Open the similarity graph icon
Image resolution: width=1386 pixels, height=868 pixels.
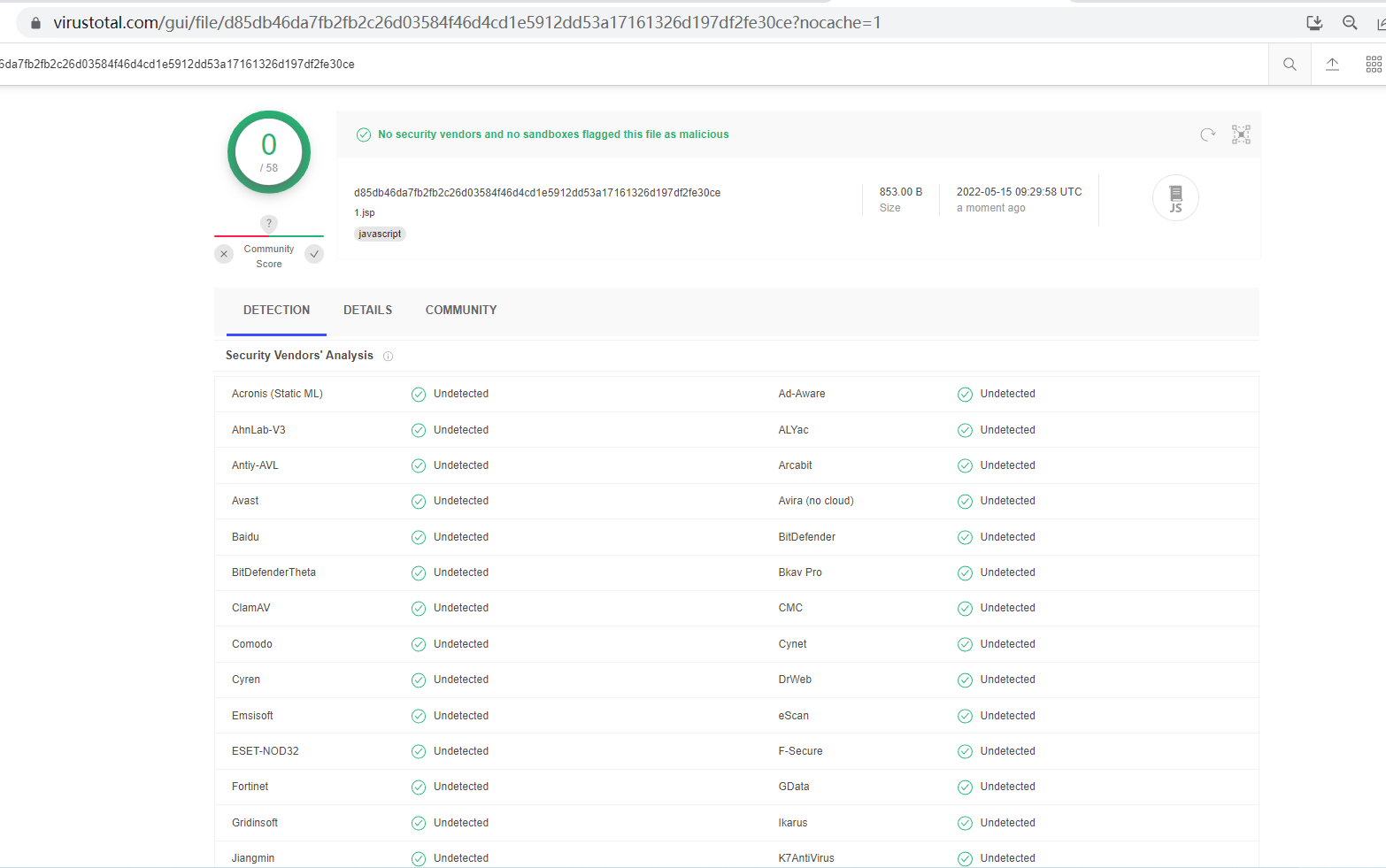(1241, 134)
